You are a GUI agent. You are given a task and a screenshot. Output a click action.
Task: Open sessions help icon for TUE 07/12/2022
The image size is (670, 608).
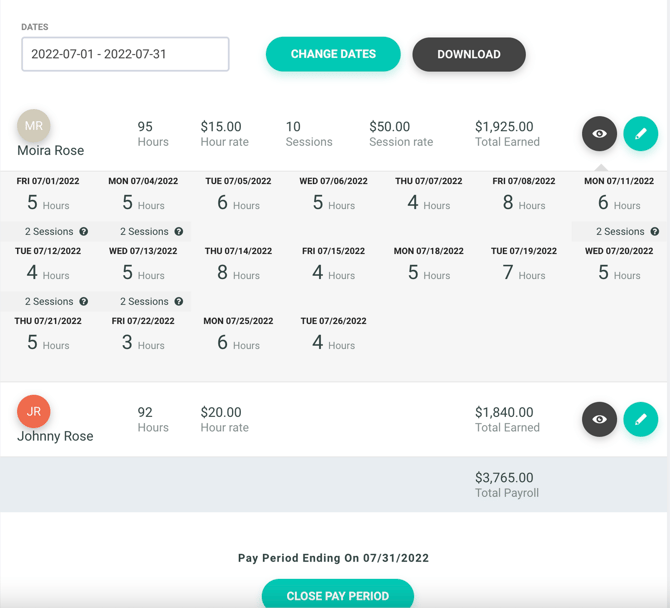click(x=84, y=302)
